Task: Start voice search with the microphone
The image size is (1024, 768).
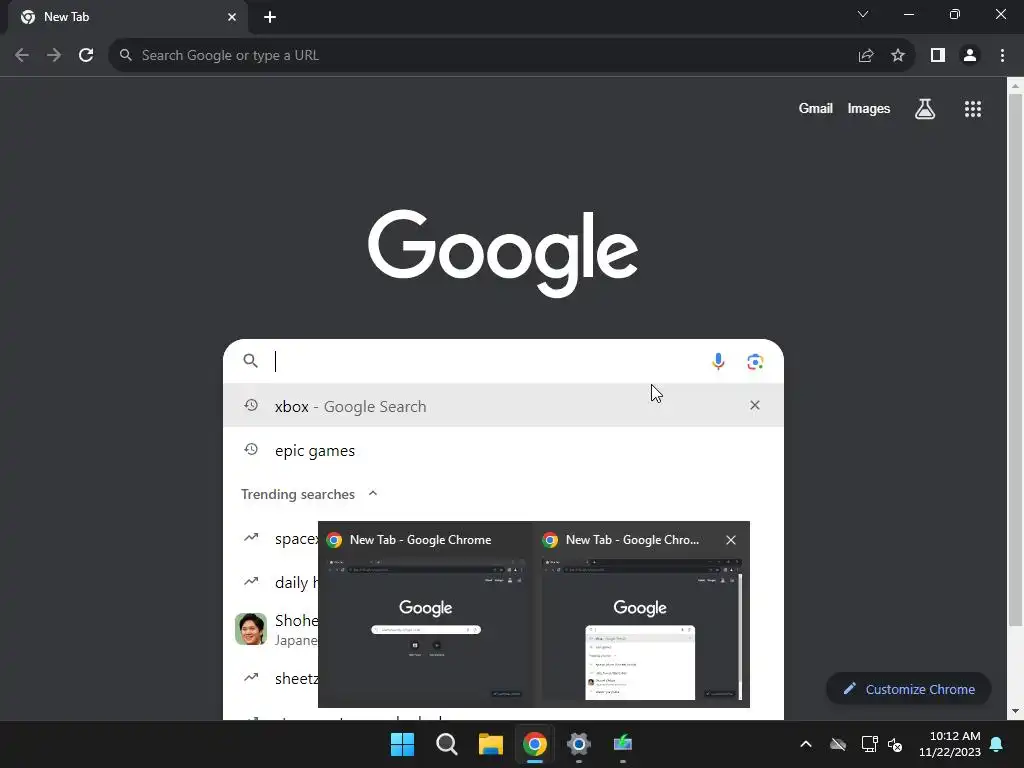Action: pos(718,361)
